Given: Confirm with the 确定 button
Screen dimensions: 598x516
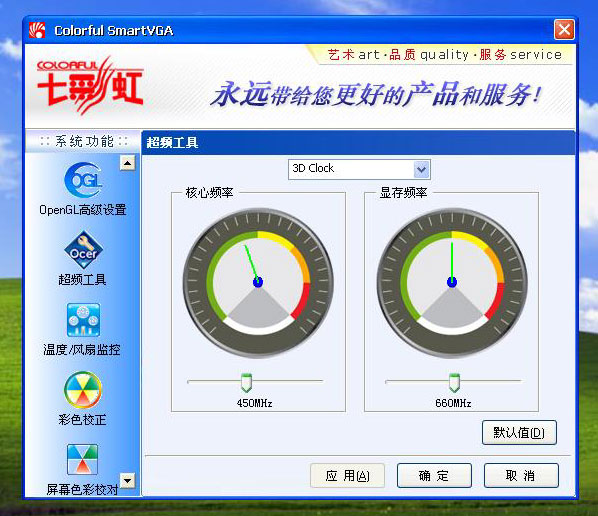Looking at the screenshot, I should 434,476.
